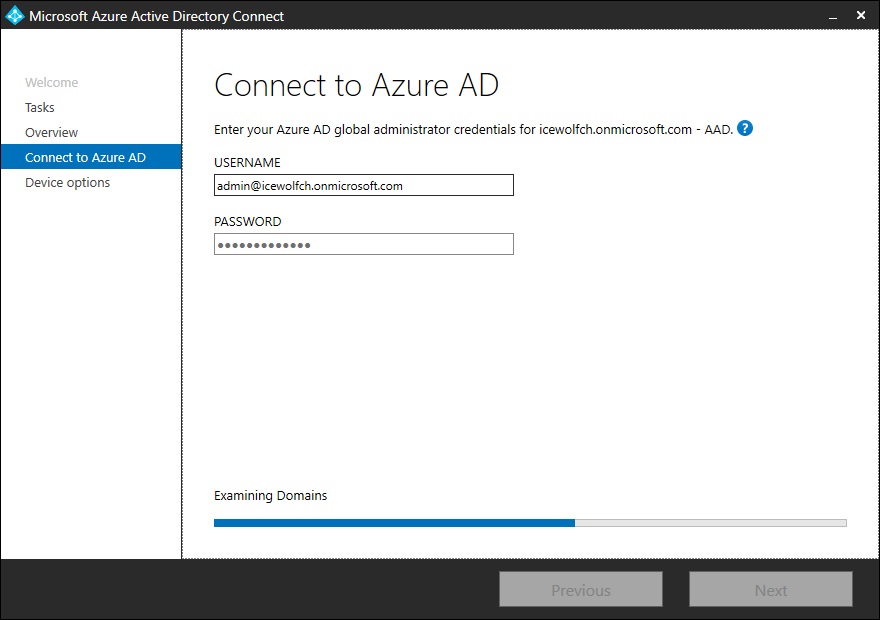
Task: Open the Device options step
Action: click(x=67, y=182)
